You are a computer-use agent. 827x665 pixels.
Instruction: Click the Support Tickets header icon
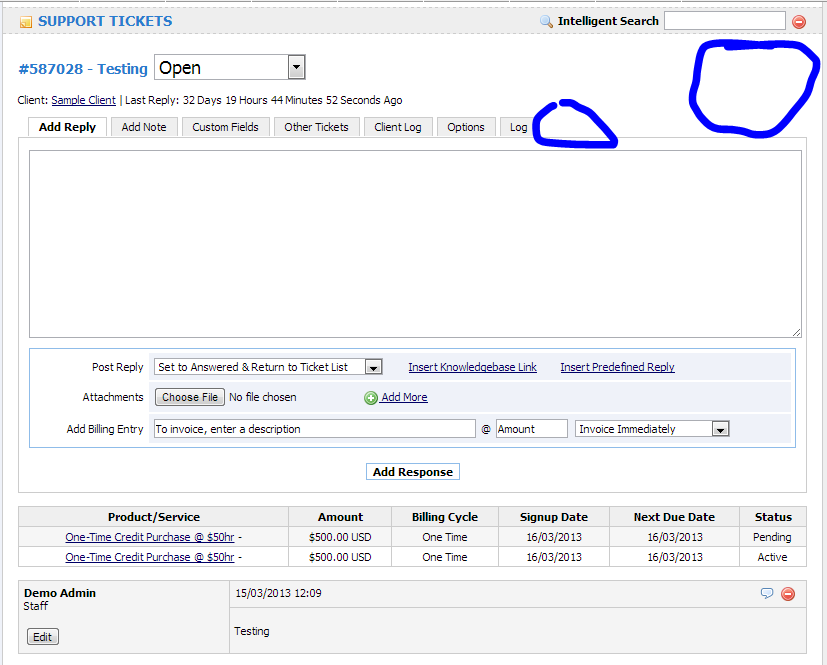click(26, 22)
